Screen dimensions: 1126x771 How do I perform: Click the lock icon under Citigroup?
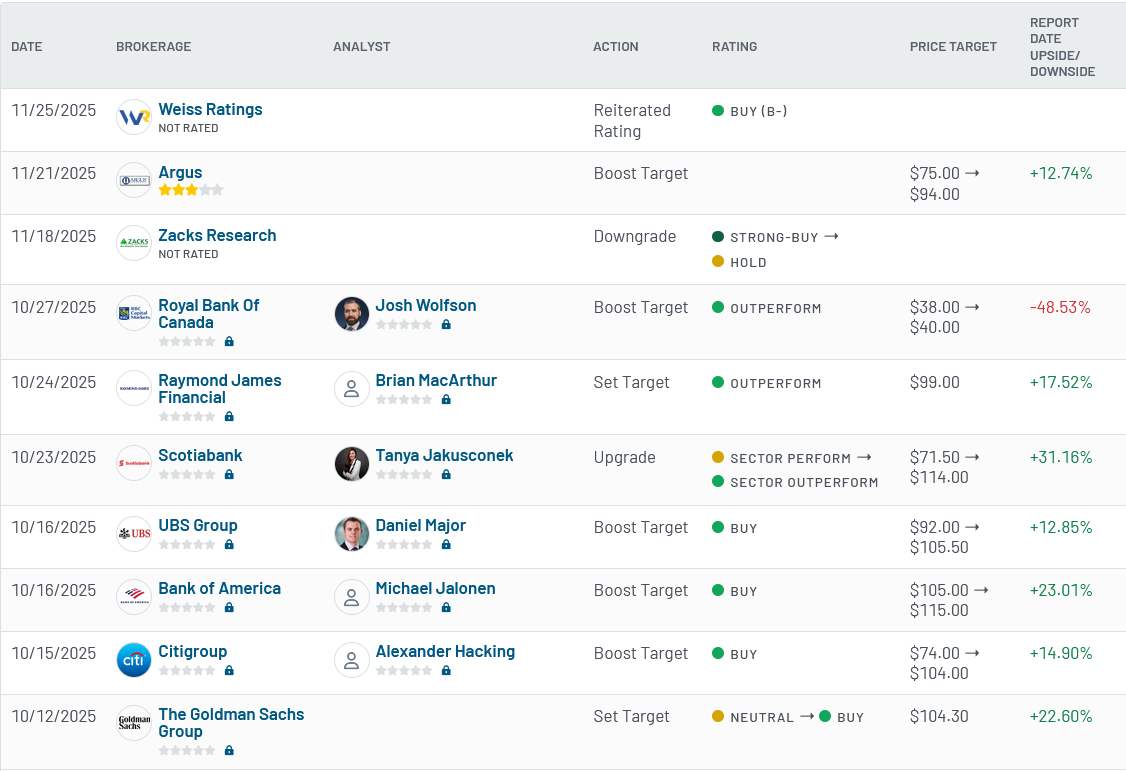pyautogui.click(x=229, y=670)
